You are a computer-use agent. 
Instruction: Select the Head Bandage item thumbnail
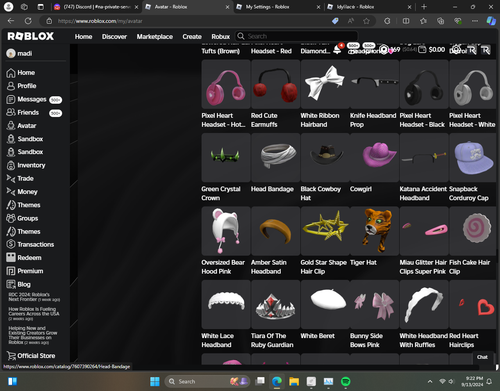pos(275,158)
